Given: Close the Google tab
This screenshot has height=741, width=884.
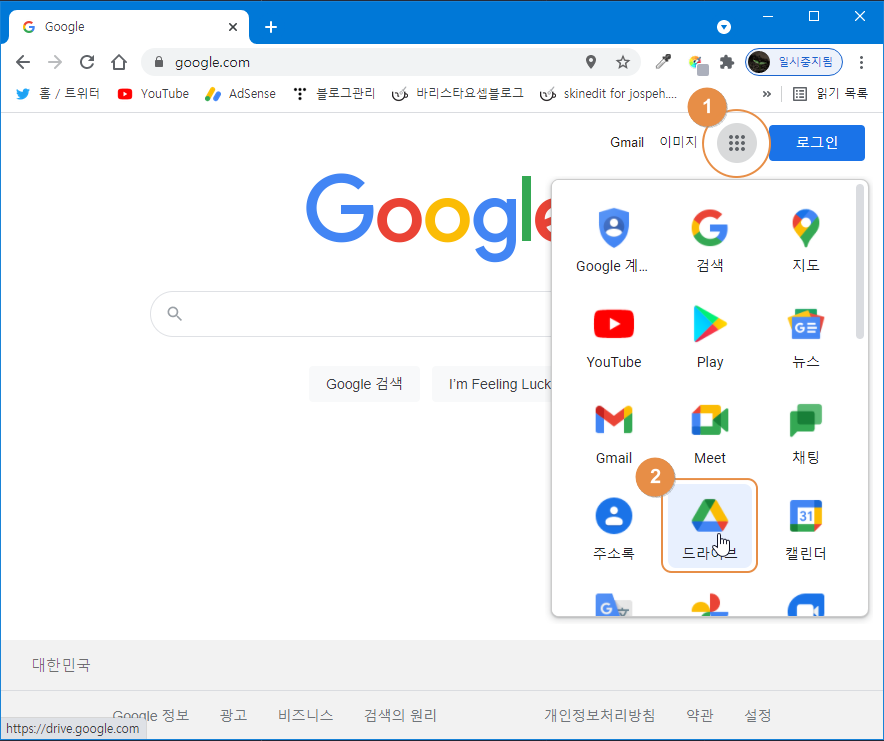Looking at the screenshot, I should (232, 27).
